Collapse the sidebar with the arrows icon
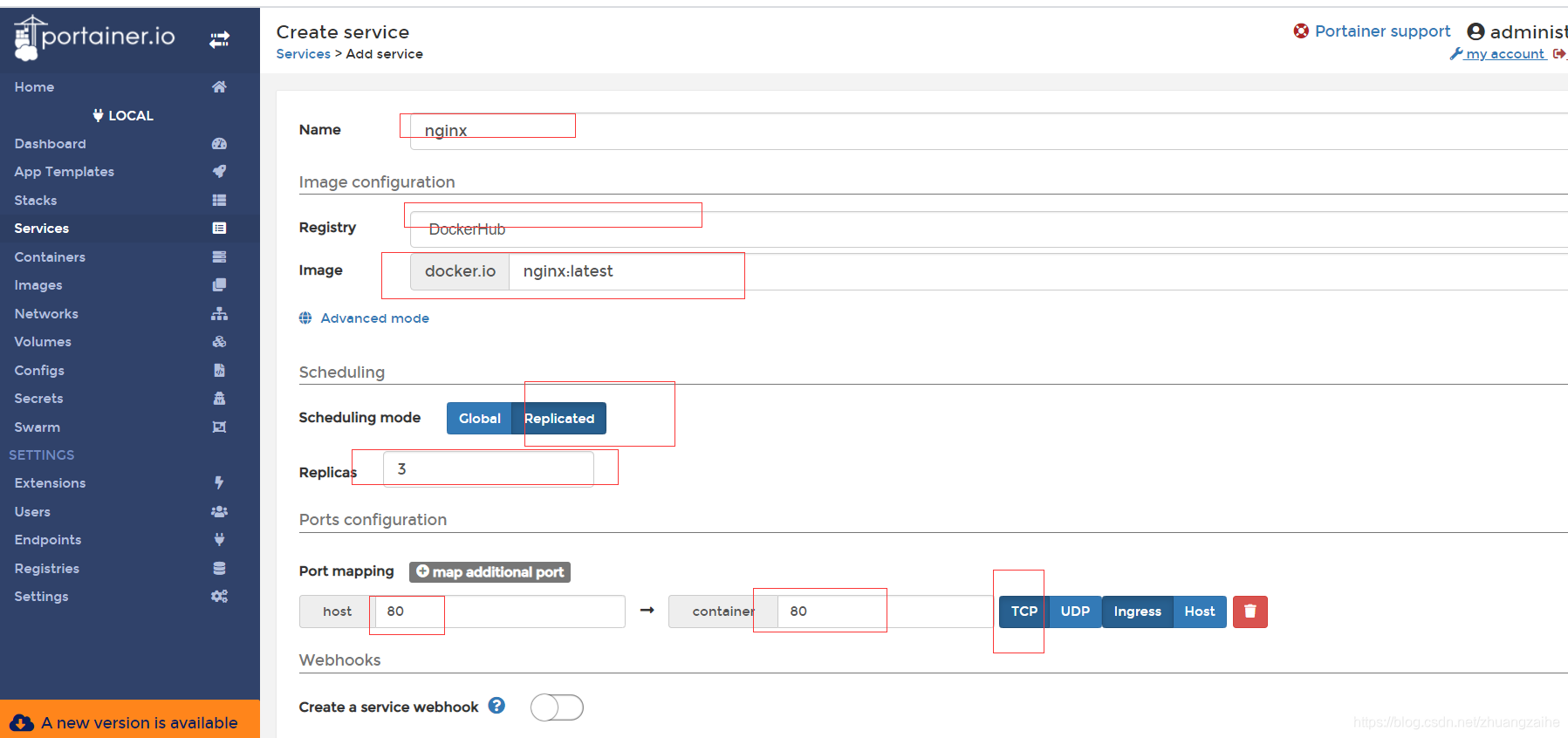Screen dimensions: 1568x738 pos(219,39)
